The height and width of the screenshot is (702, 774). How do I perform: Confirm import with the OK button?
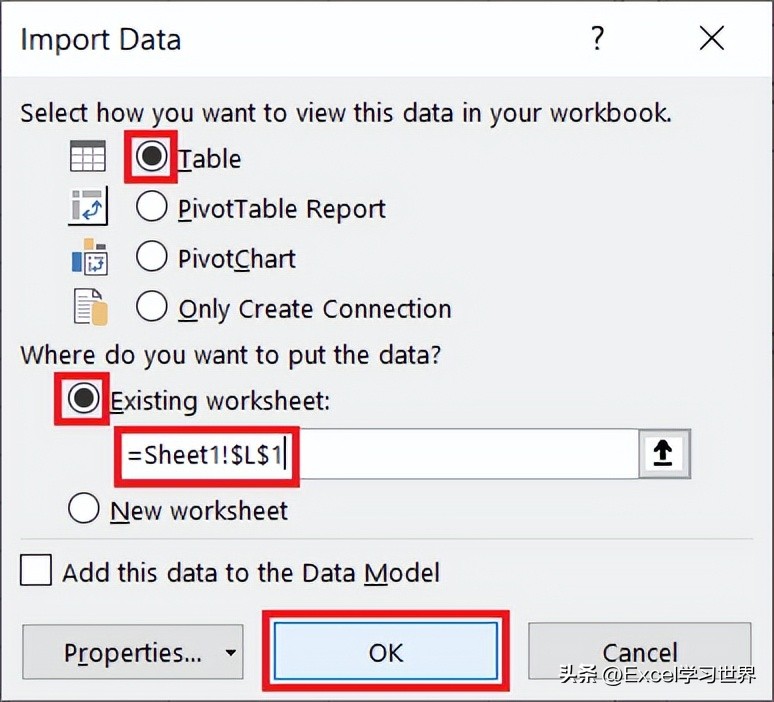[x=386, y=652]
